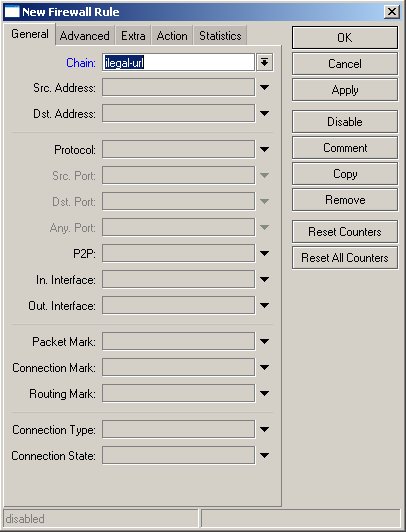Expand the Packet Mark arrow
The width and height of the screenshot is (406, 532).
[265, 341]
